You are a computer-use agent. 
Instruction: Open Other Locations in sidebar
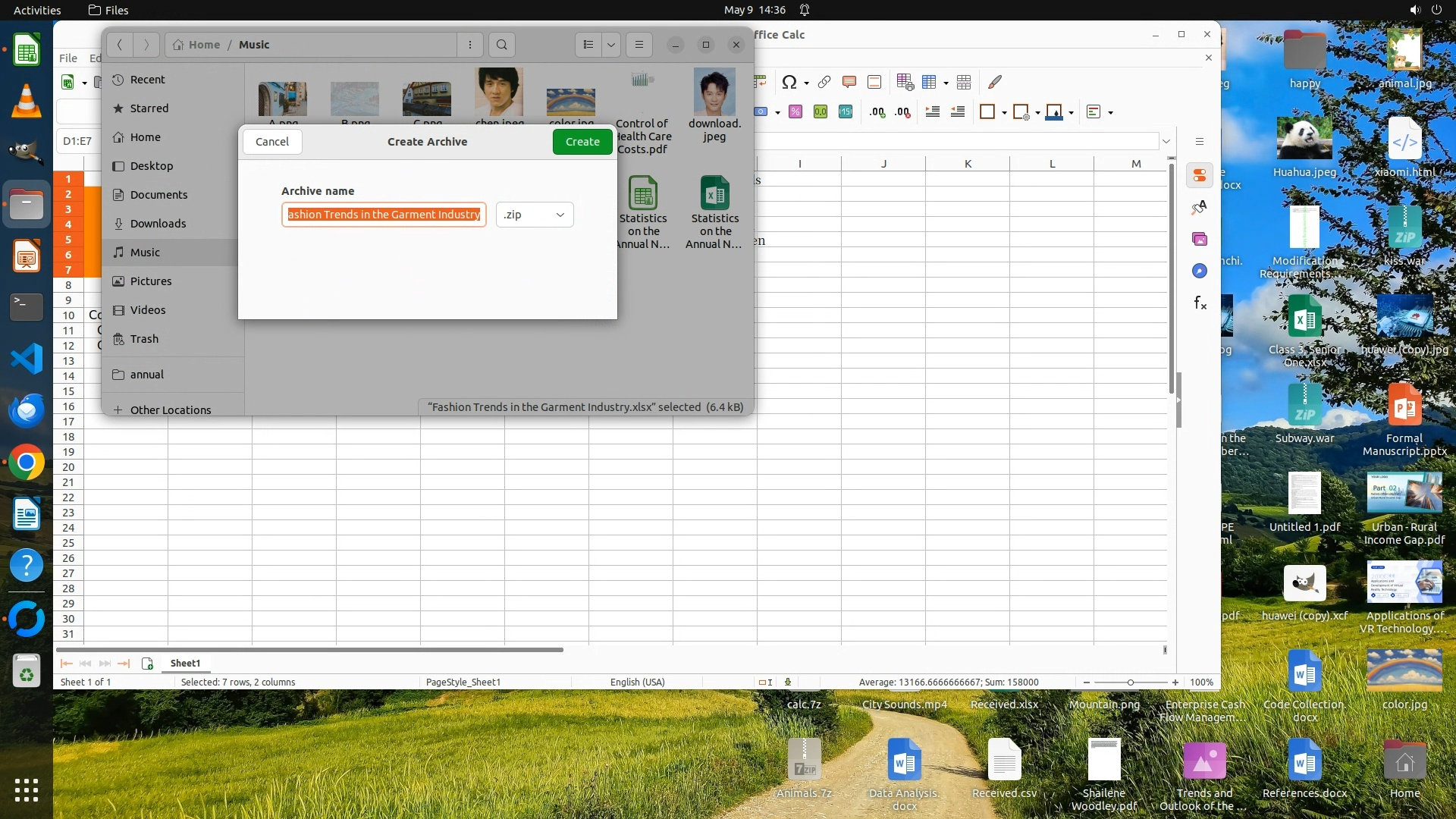click(x=170, y=410)
